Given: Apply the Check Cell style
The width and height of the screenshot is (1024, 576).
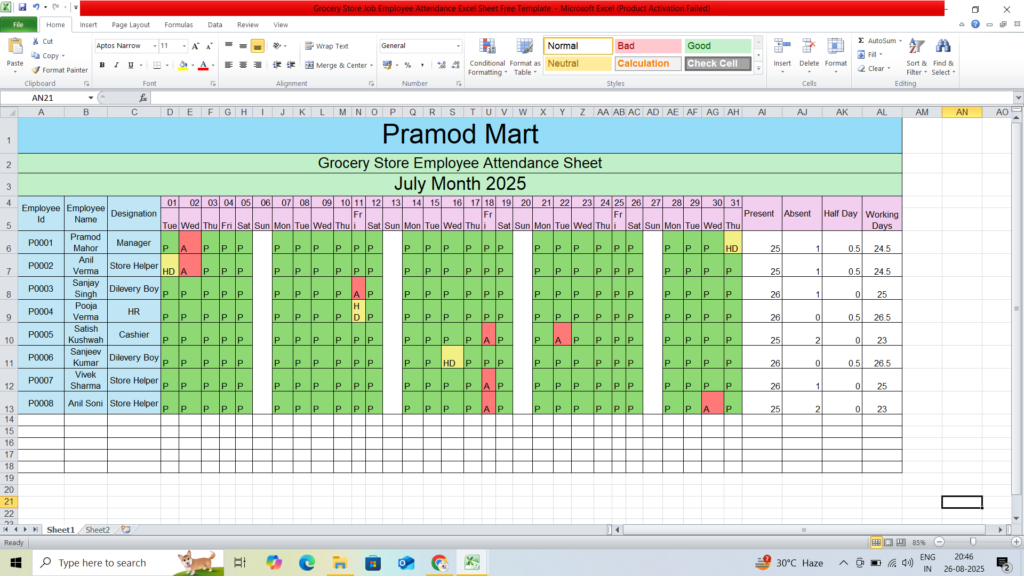Looking at the screenshot, I should [x=717, y=64].
